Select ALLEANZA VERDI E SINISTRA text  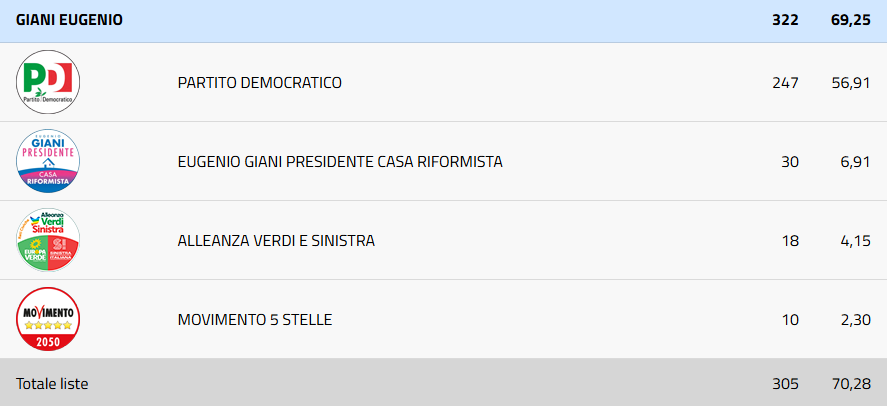[275, 240]
